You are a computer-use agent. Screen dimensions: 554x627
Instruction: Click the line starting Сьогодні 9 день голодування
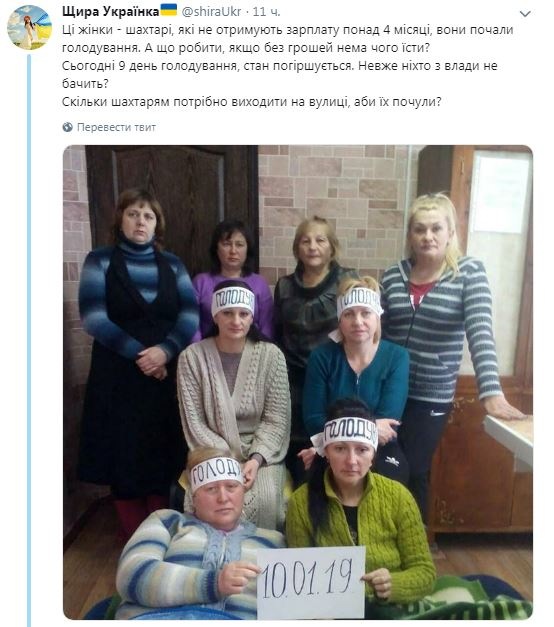(x=280, y=66)
